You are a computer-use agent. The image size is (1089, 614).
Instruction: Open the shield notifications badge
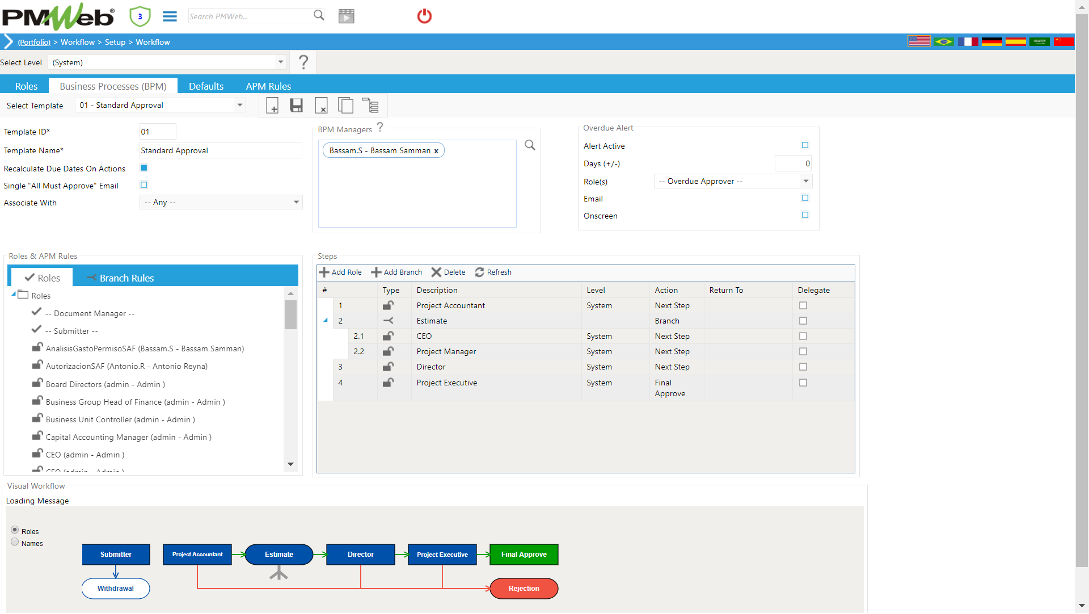(x=140, y=16)
